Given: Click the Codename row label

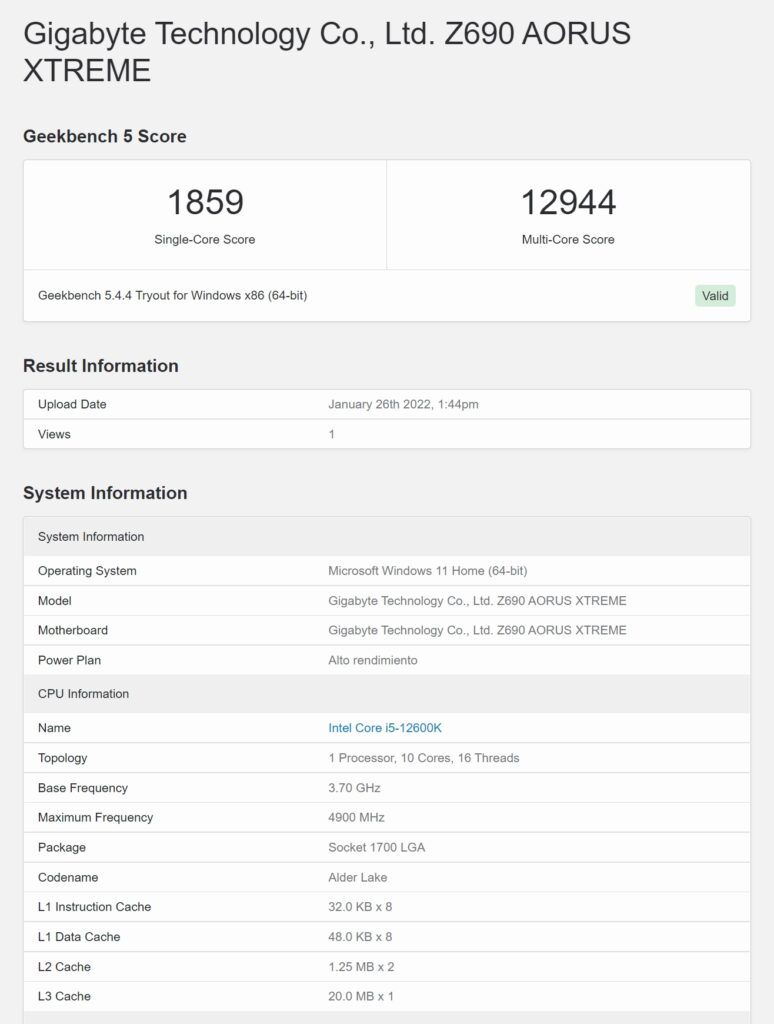Looking at the screenshot, I should 68,877.
